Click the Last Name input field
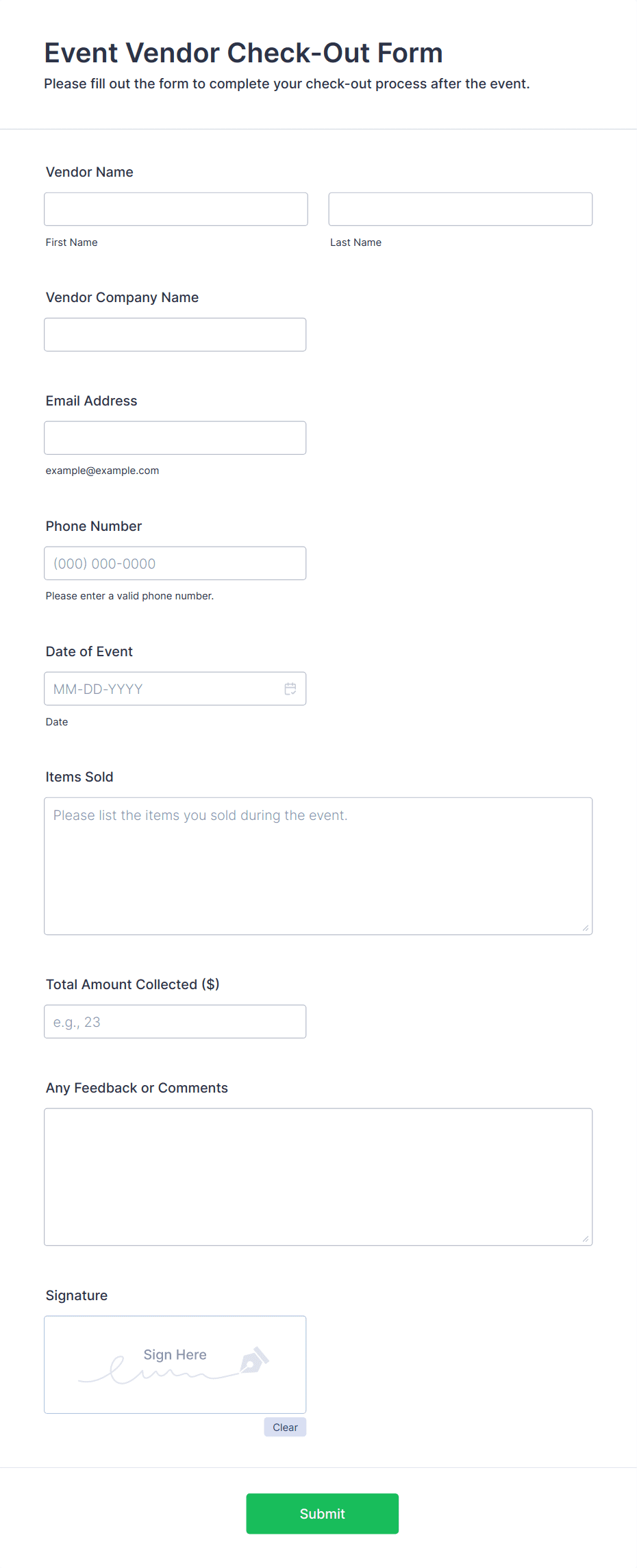Screen dimensions: 637x1568 click(460, 209)
